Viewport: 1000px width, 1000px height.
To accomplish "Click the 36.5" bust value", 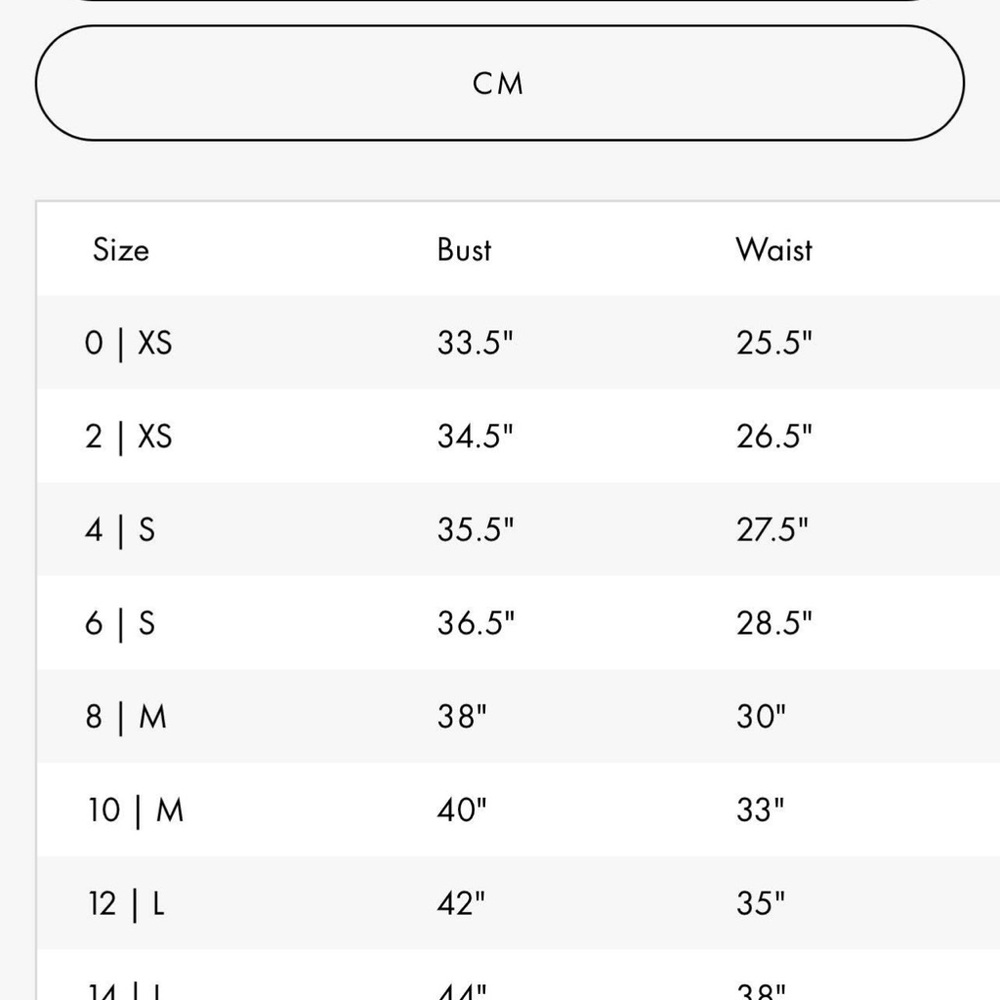I will point(476,623).
